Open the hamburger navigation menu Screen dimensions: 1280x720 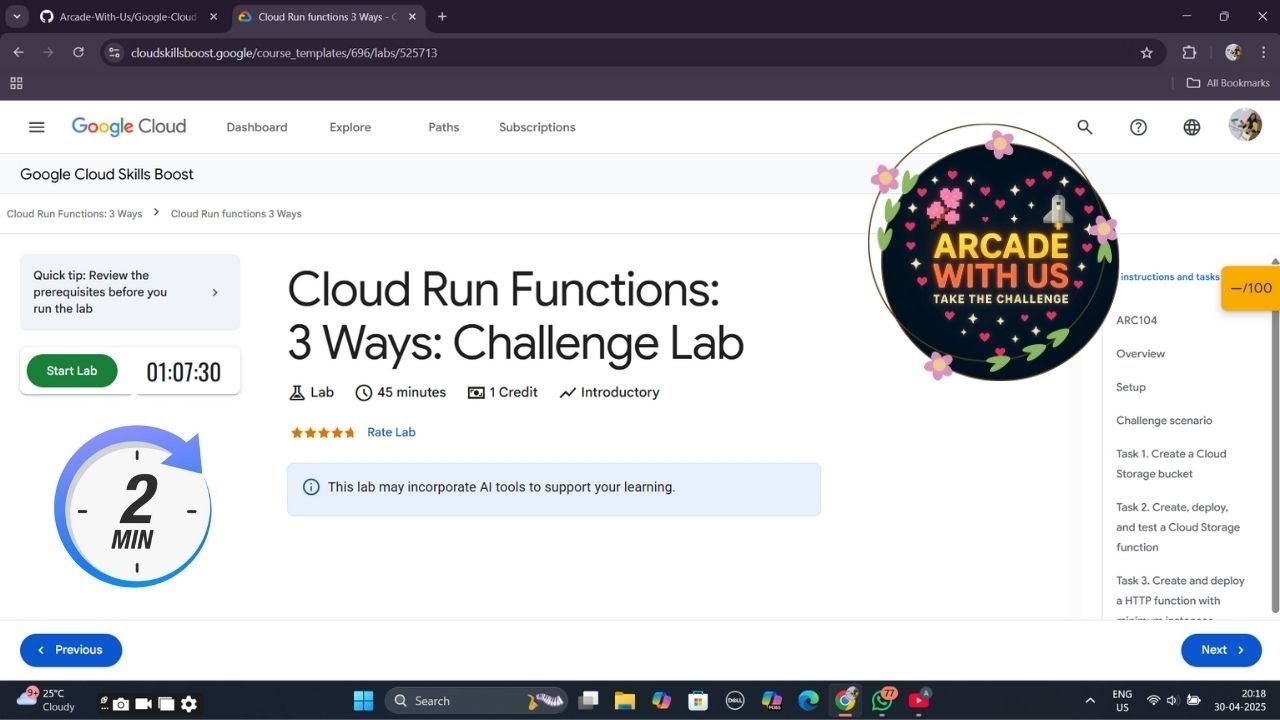37,127
